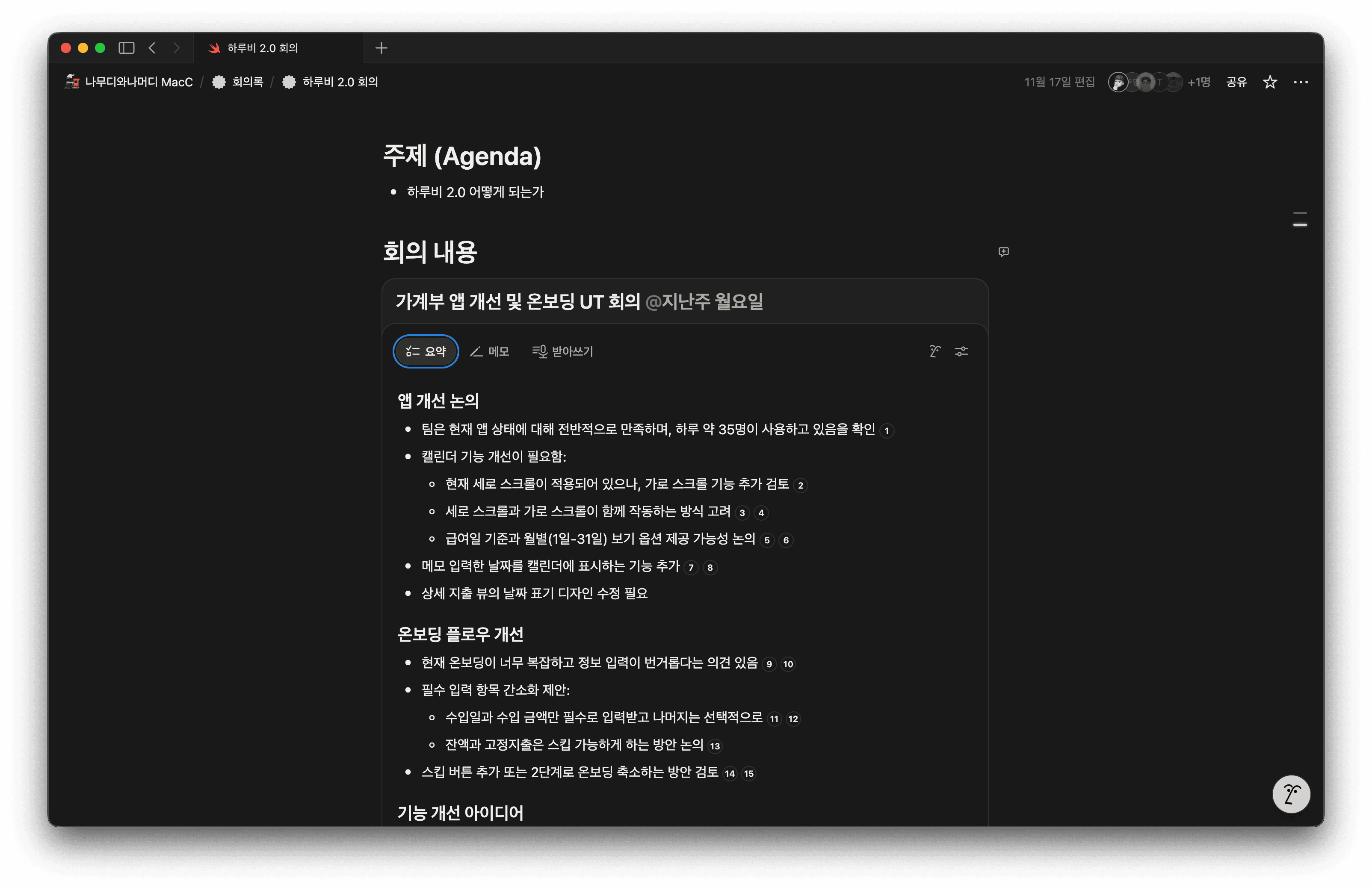Click the browser back arrow
The image size is (1372, 890).
(x=151, y=48)
